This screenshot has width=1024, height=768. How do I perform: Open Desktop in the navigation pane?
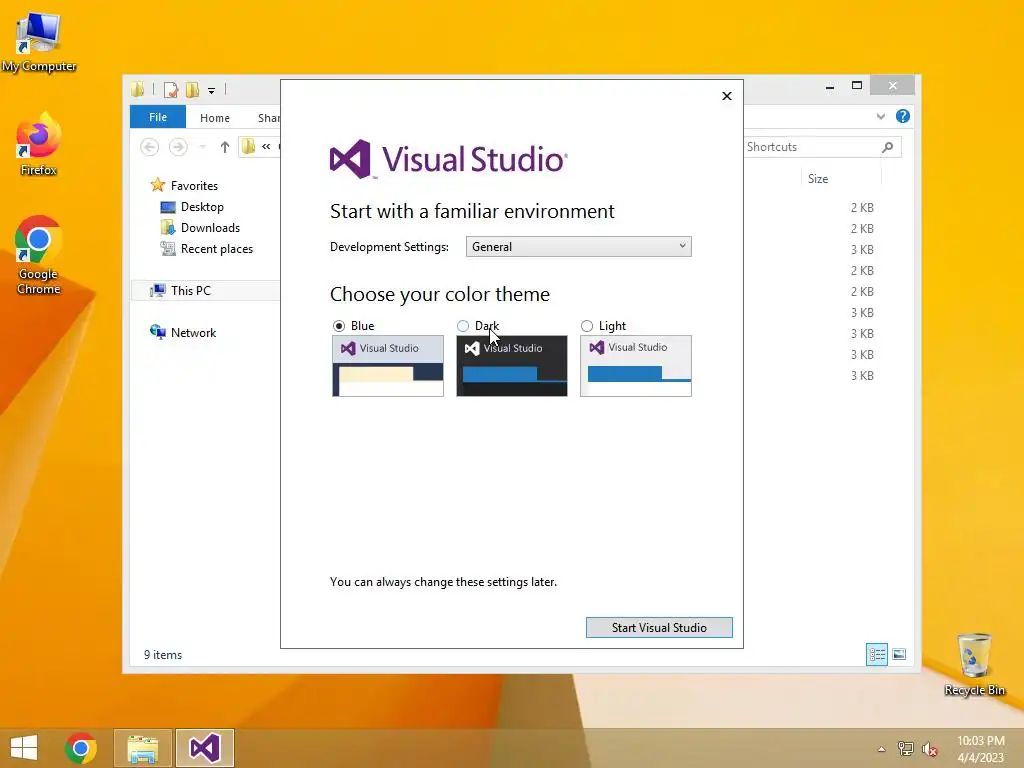click(x=192, y=207)
